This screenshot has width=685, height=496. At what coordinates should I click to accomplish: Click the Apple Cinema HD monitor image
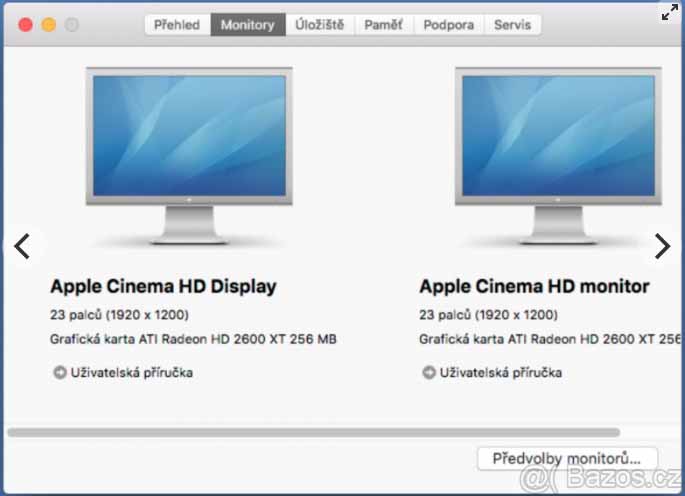tap(558, 155)
